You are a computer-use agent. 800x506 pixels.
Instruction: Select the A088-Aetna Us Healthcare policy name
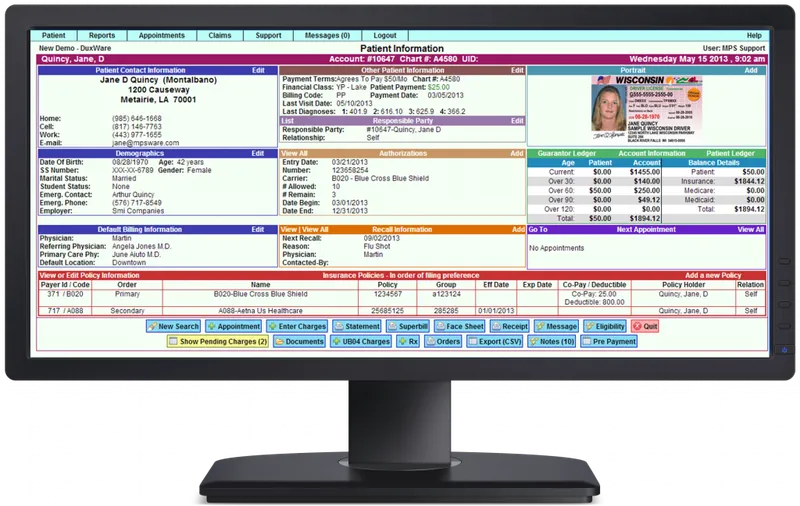260,311
